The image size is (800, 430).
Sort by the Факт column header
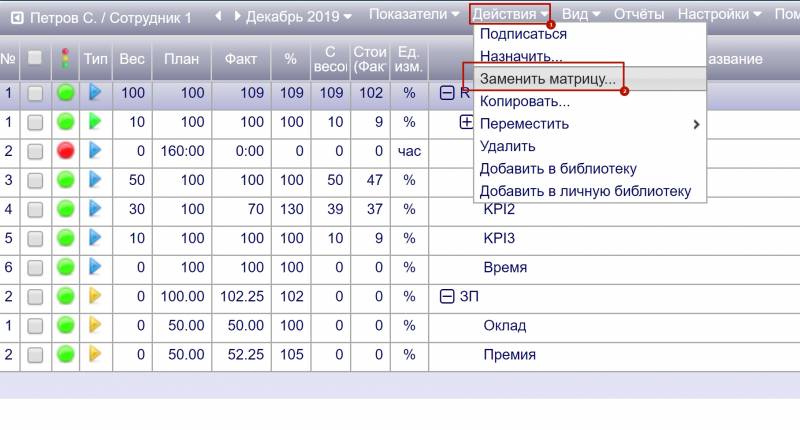[241, 59]
